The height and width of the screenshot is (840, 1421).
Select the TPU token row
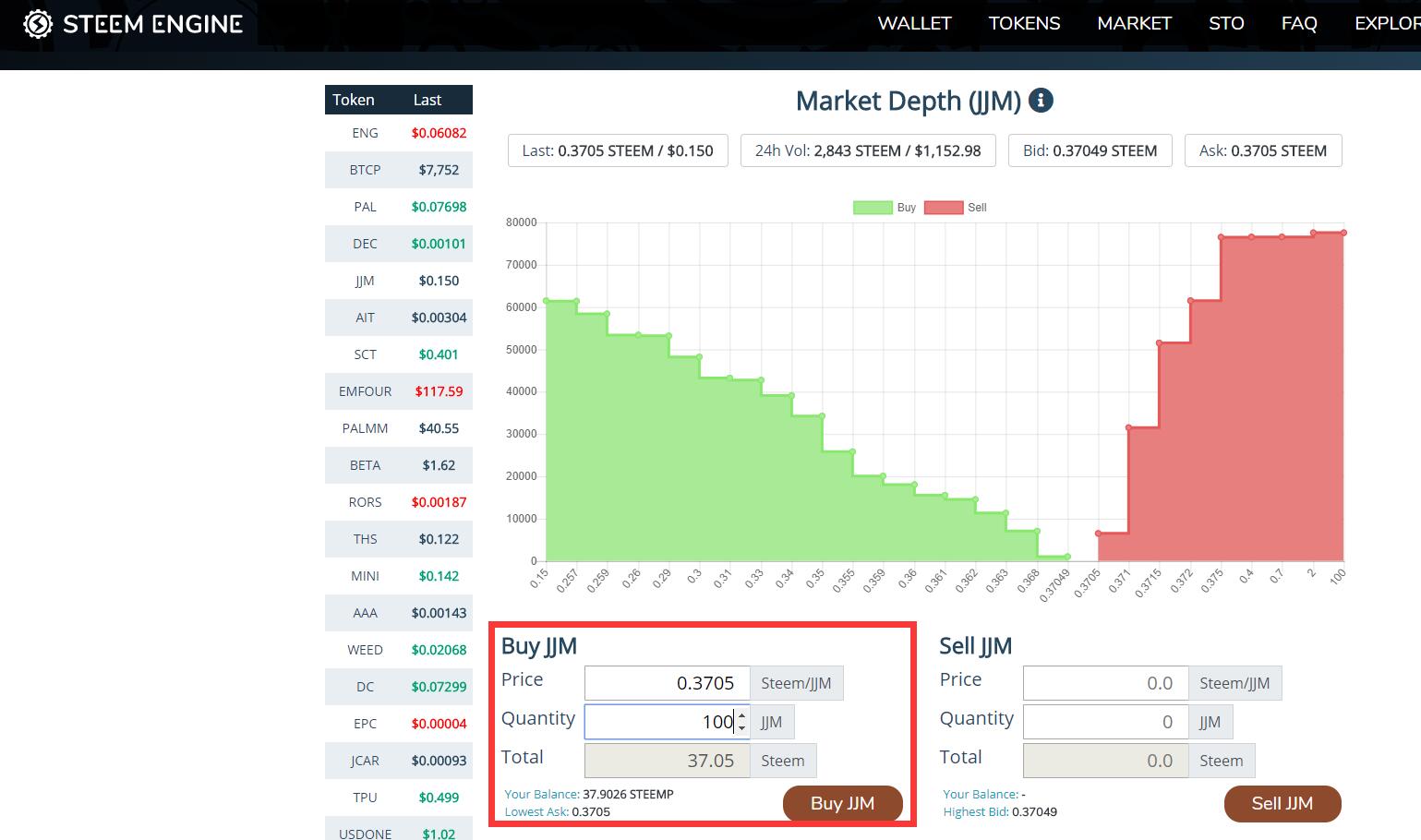click(x=399, y=798)
